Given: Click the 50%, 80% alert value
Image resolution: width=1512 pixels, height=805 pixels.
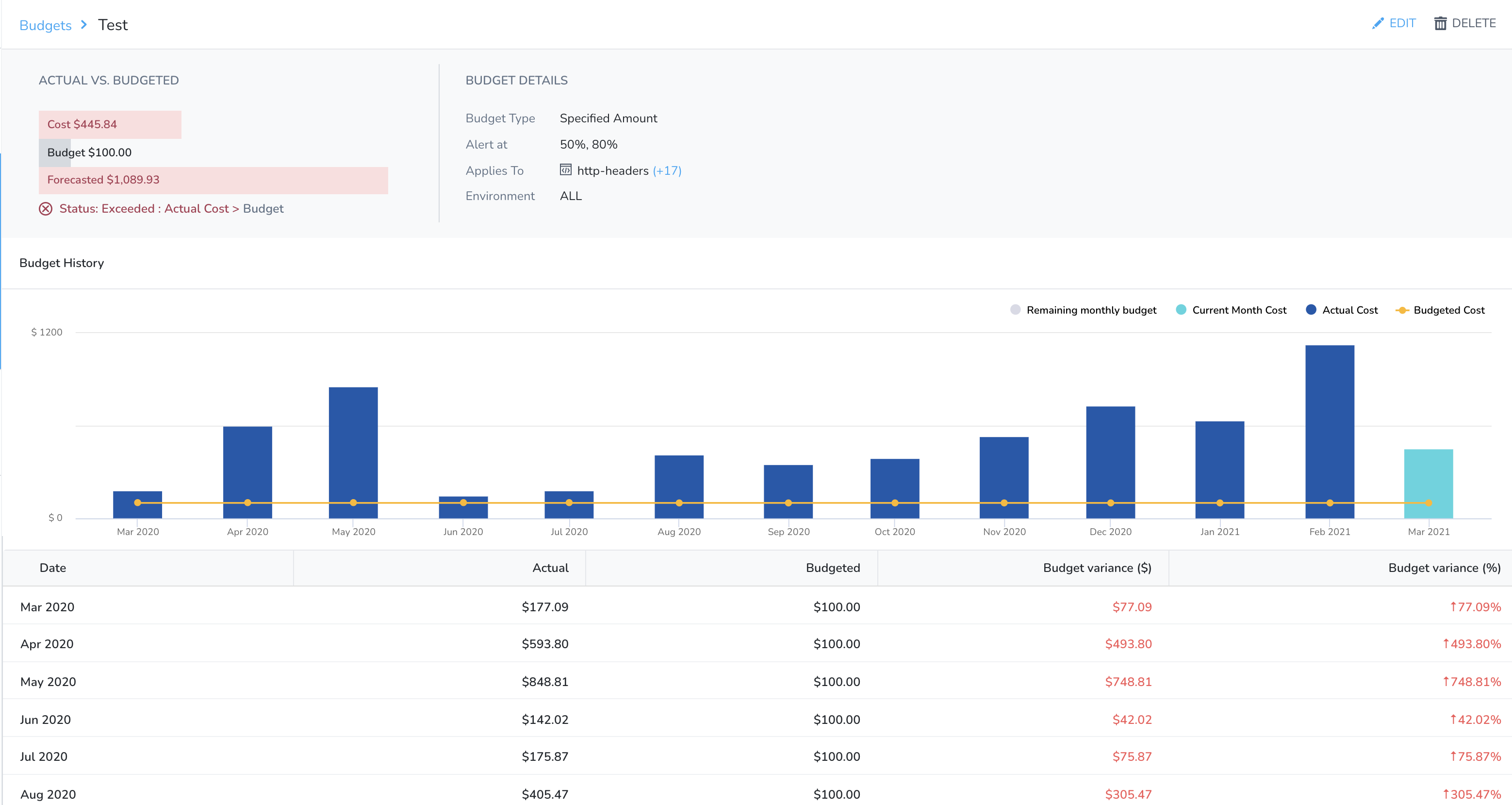Looking at the screenshot, I should click(588, 144).
